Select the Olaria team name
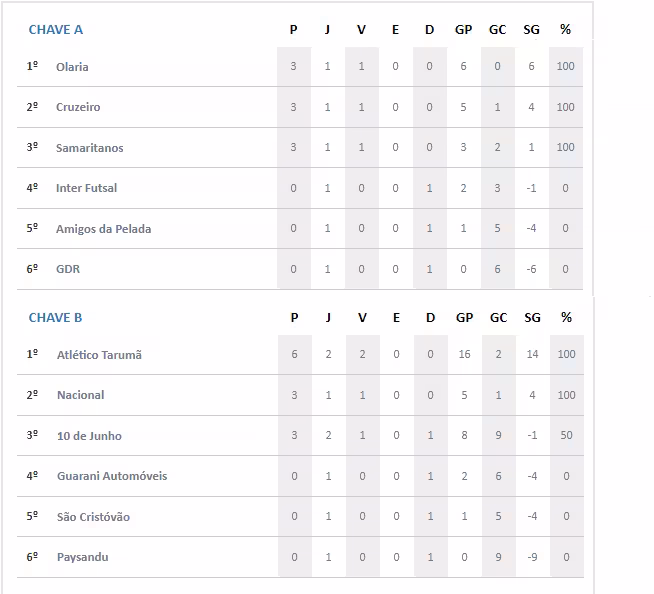 pos(72,67)
